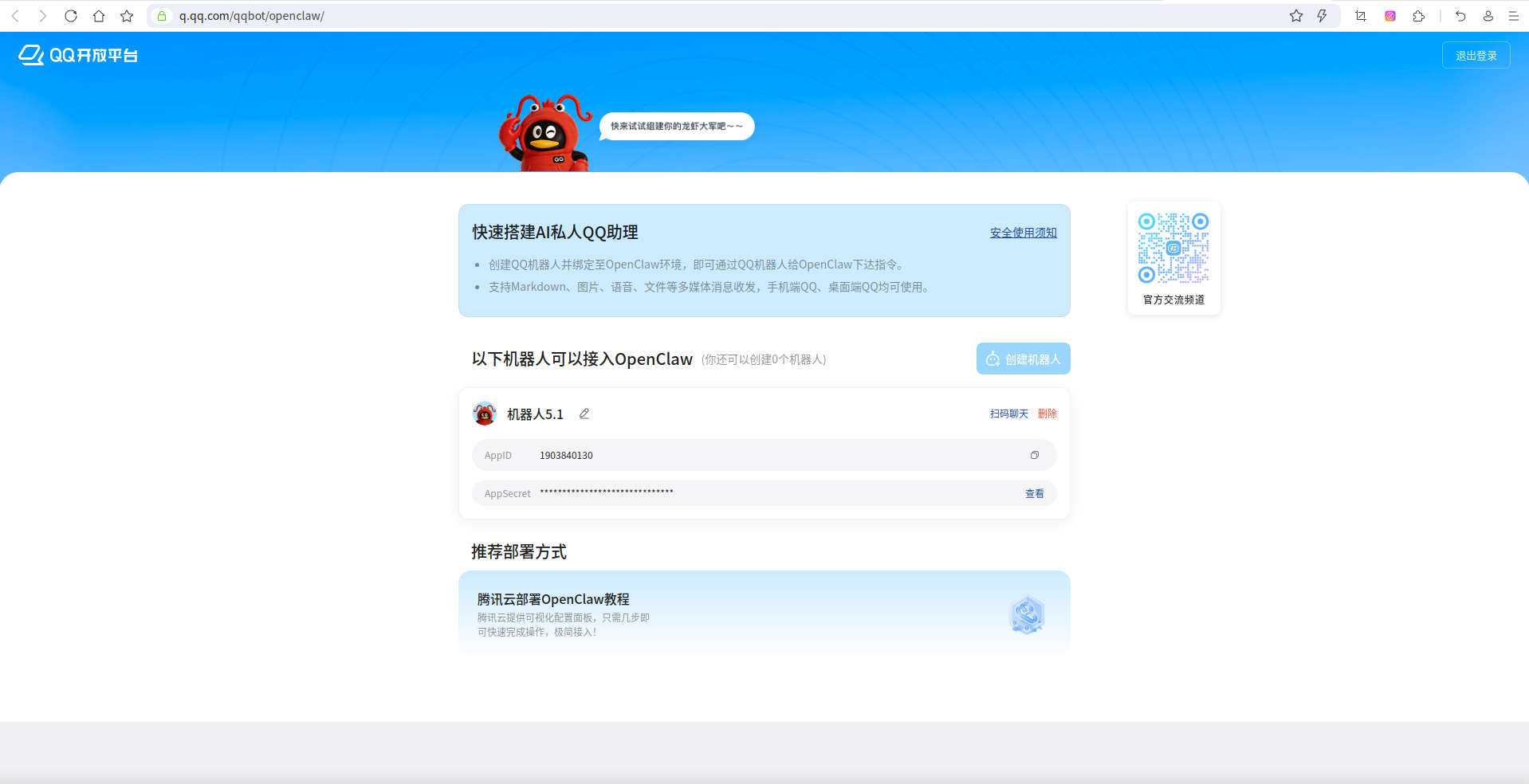Click the star icon inside address bar
This screenshot has width=1529, height=784.
1296,16
